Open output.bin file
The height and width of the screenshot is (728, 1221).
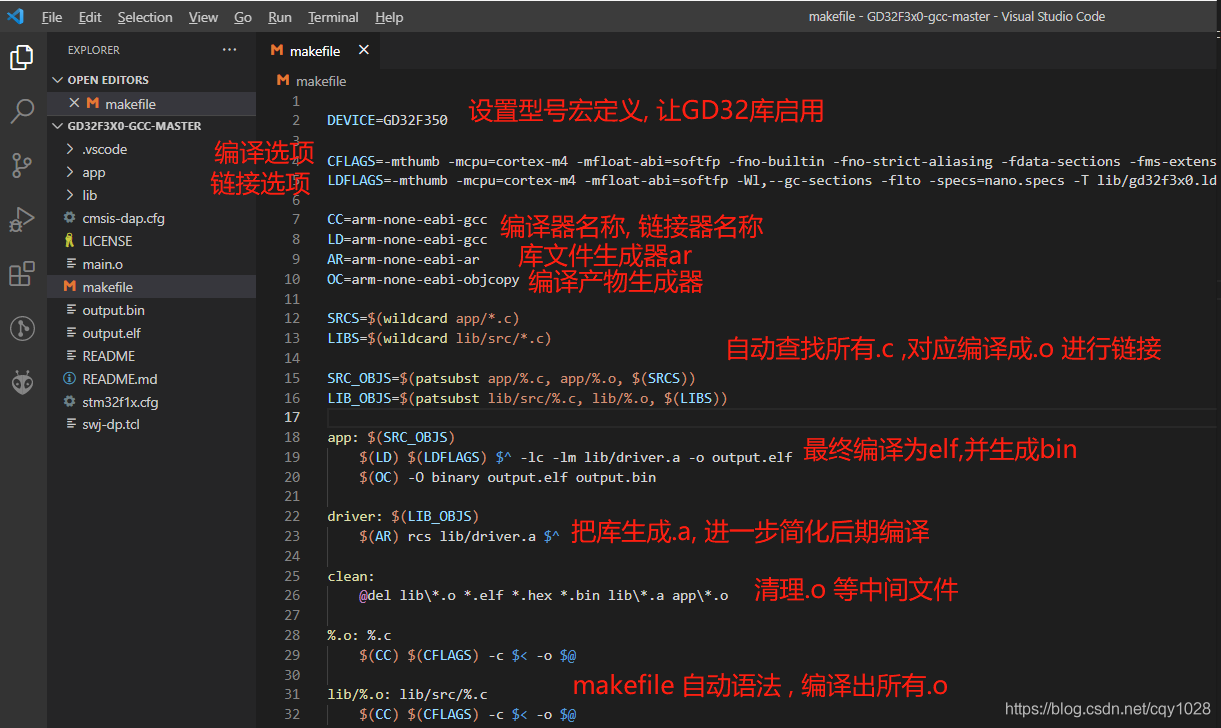pos(151,310)
